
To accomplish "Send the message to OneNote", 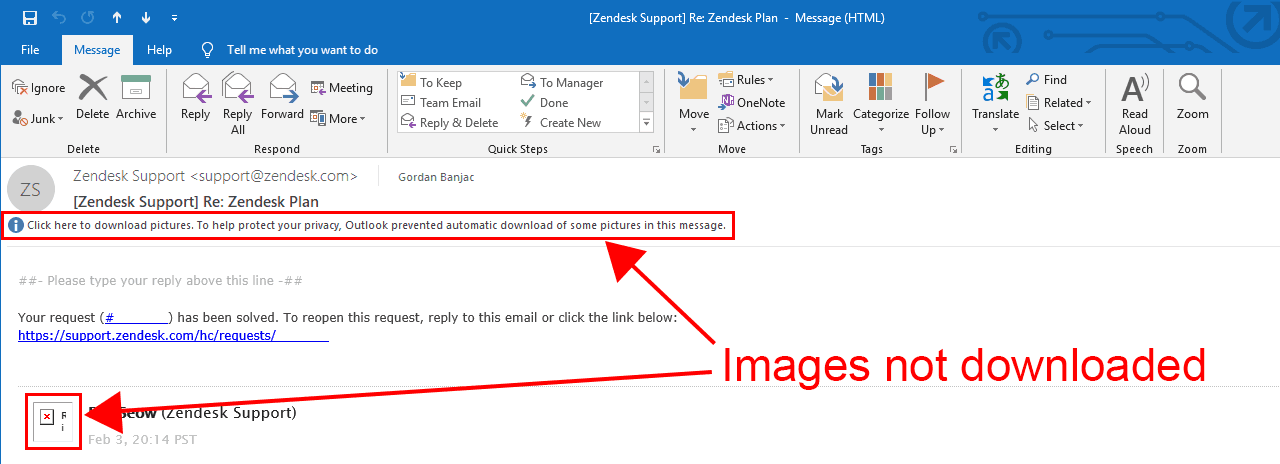I will 752,103.
